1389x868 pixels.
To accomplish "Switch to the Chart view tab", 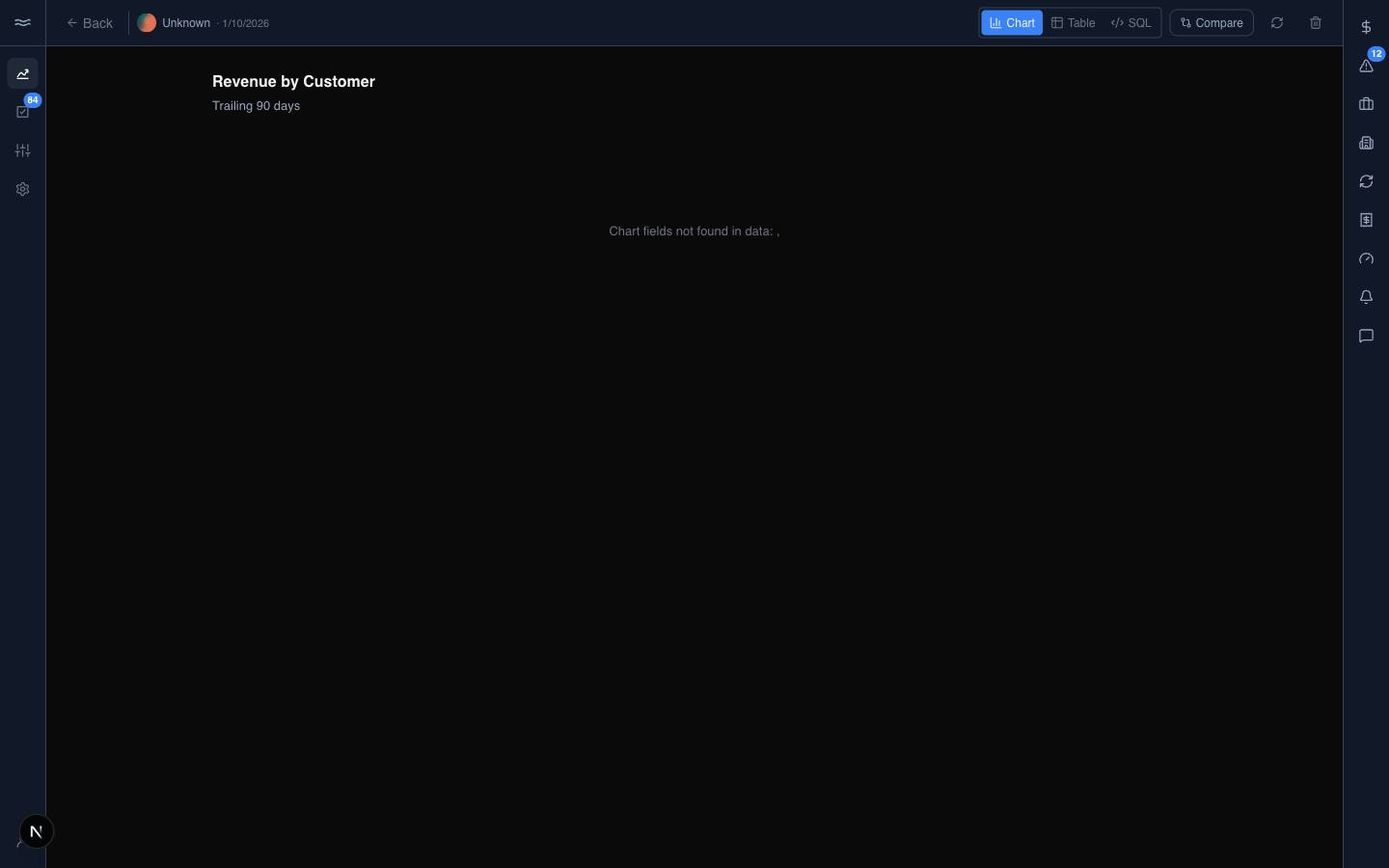I will (1012, 23).
